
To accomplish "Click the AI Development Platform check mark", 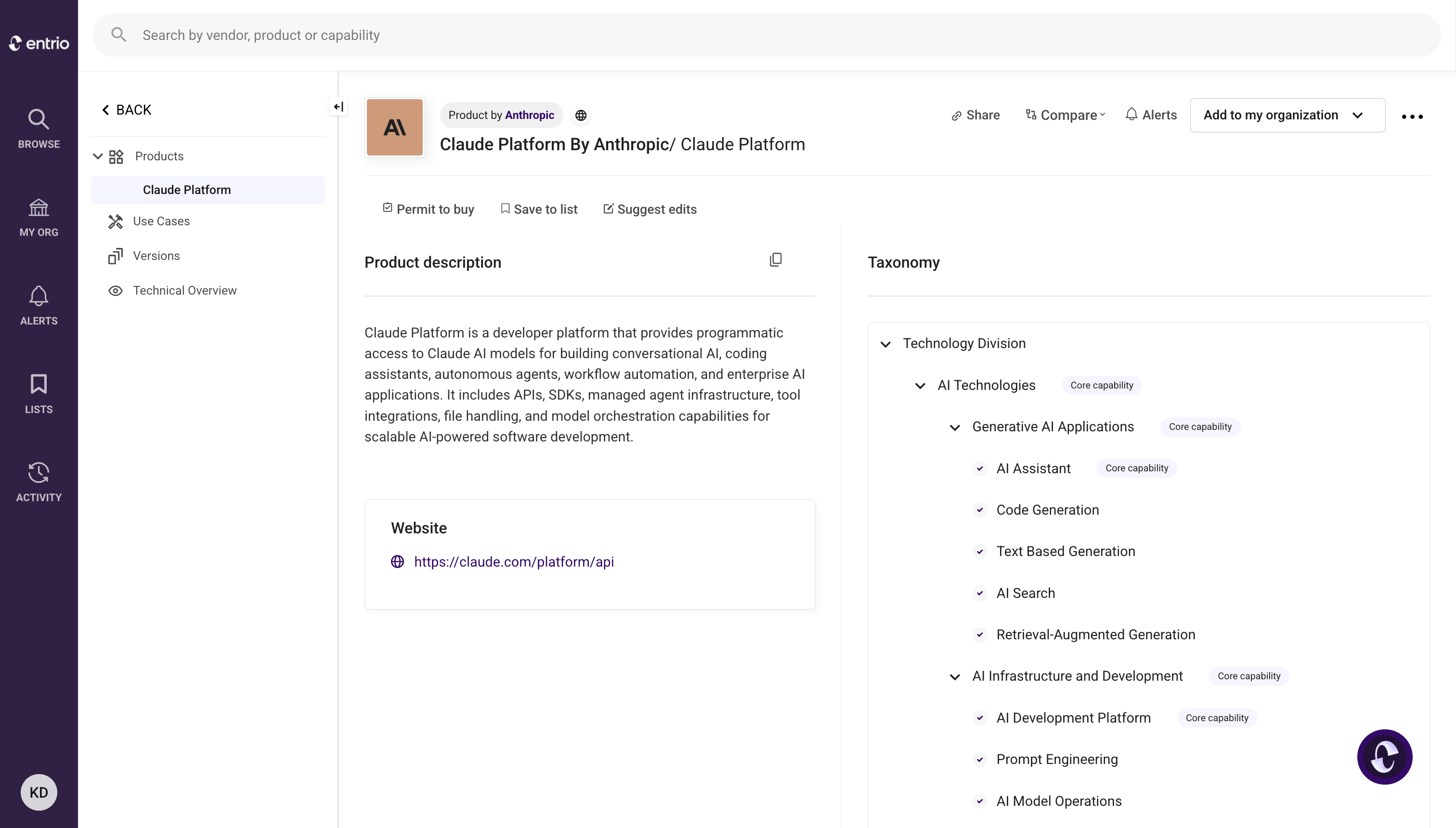I will (x=980, y=718).
